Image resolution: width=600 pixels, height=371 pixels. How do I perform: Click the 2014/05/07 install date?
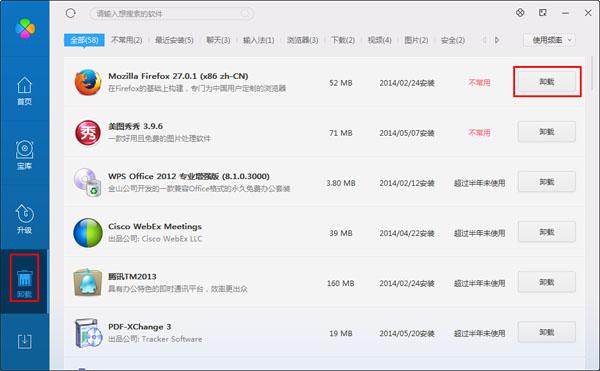pos(407,133)
